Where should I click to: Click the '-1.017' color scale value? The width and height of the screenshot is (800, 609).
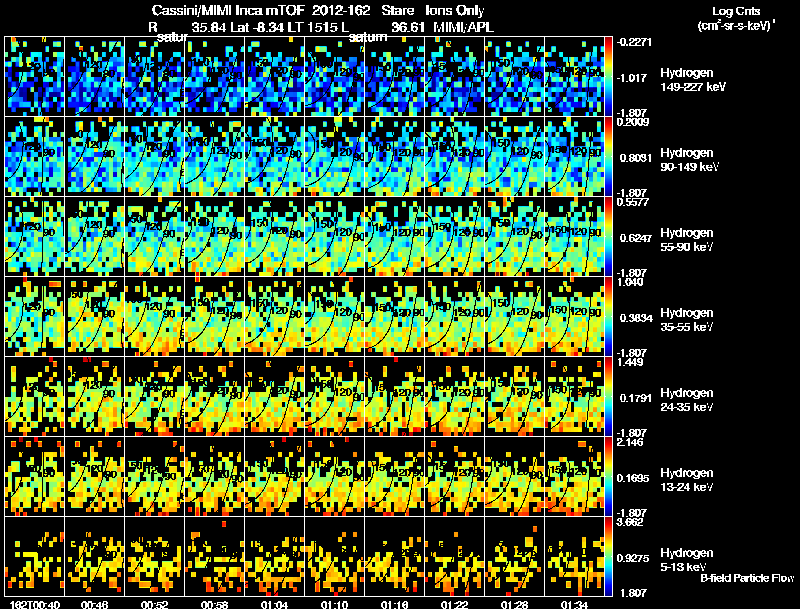click(634, 78)
